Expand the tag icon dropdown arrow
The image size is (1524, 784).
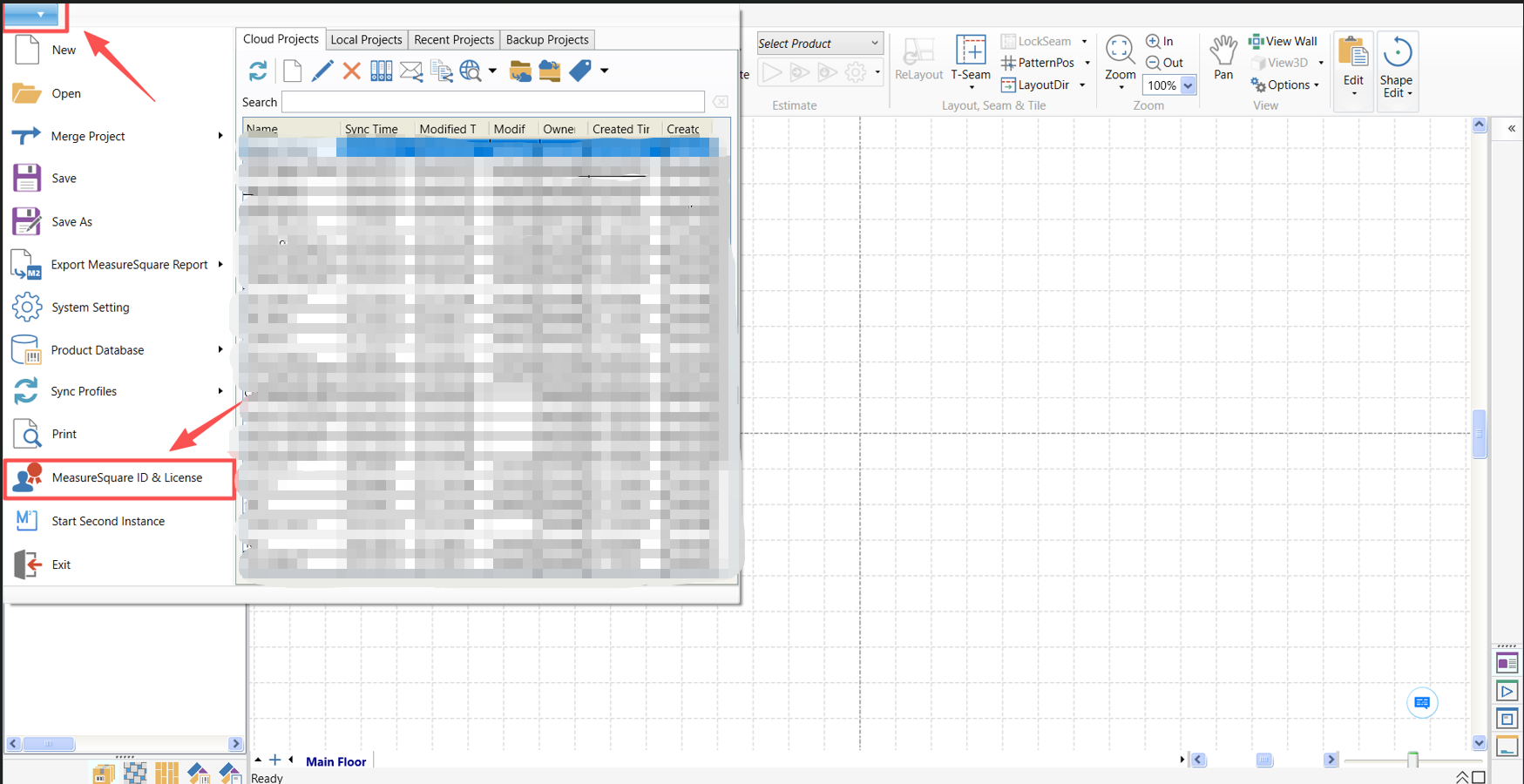(x=604, y=71)
